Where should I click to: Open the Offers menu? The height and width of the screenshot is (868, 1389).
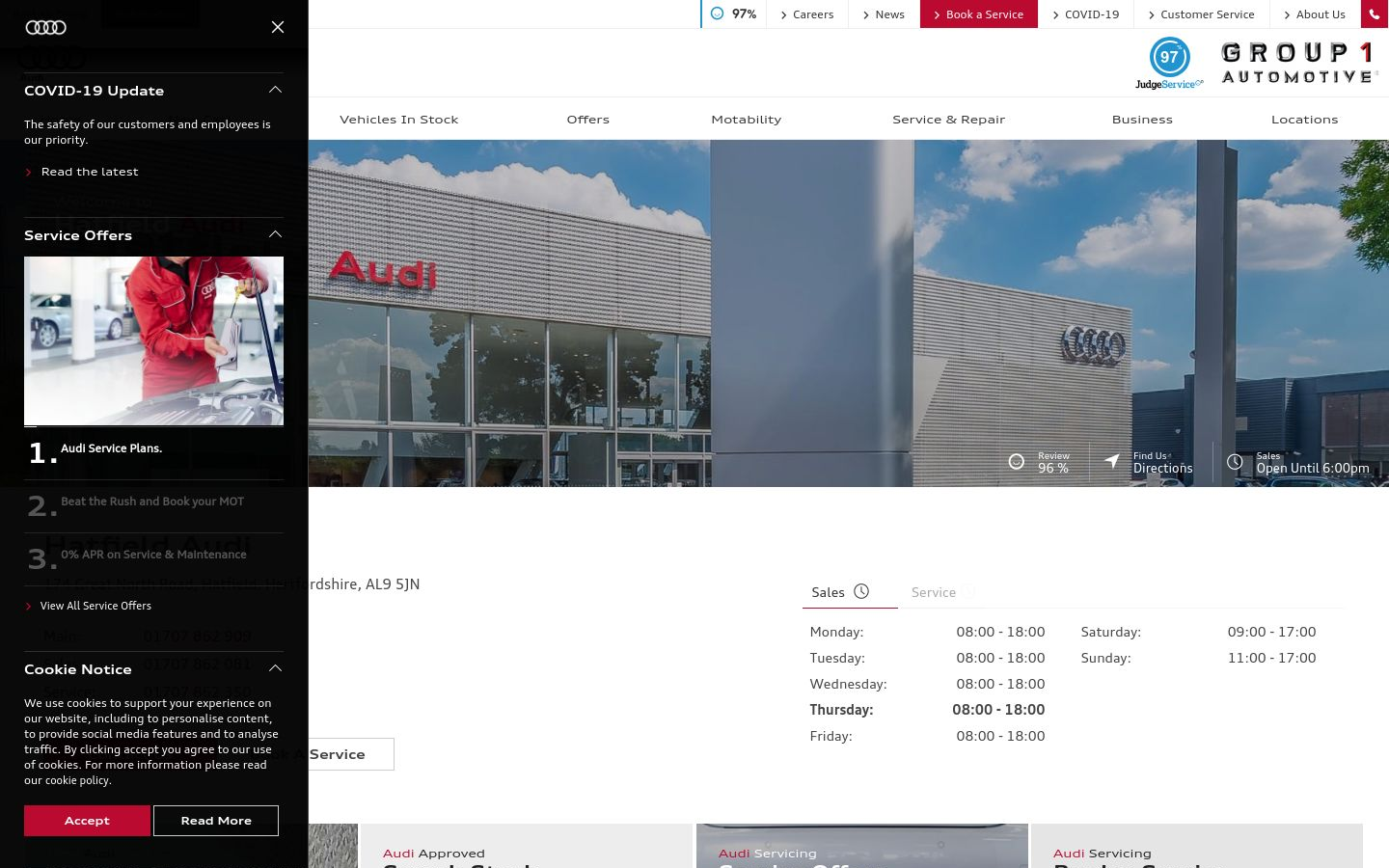[588, 120]
